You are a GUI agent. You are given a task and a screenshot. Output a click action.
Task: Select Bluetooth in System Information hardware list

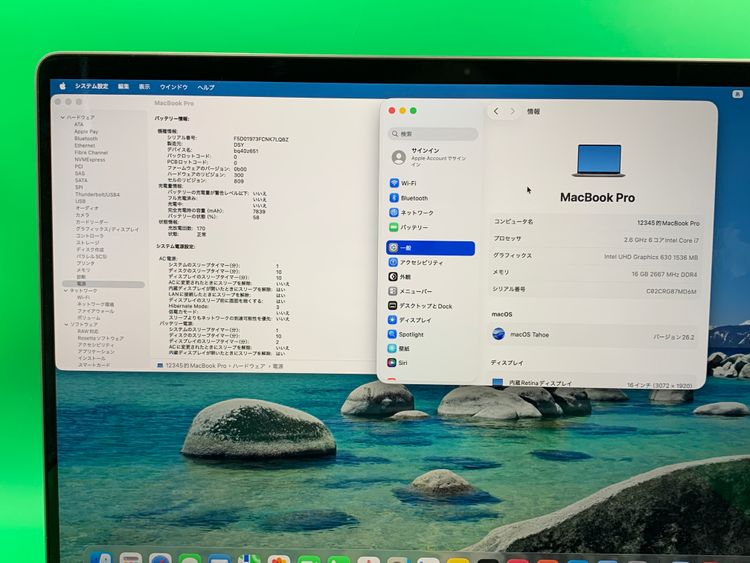86,138
